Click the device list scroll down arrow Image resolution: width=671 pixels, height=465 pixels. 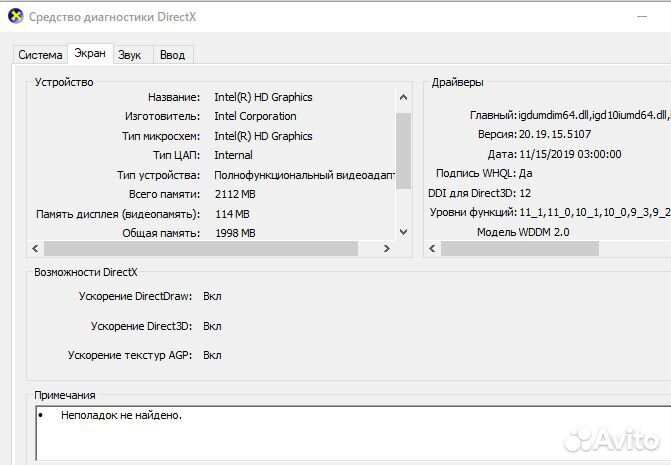tap(403, 232)
